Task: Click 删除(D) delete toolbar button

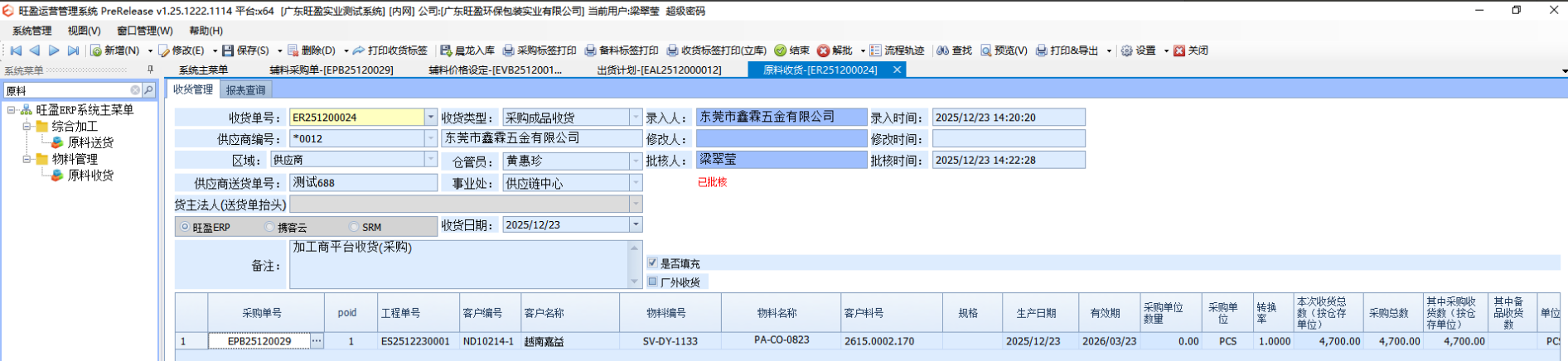Action: [311, 51]
